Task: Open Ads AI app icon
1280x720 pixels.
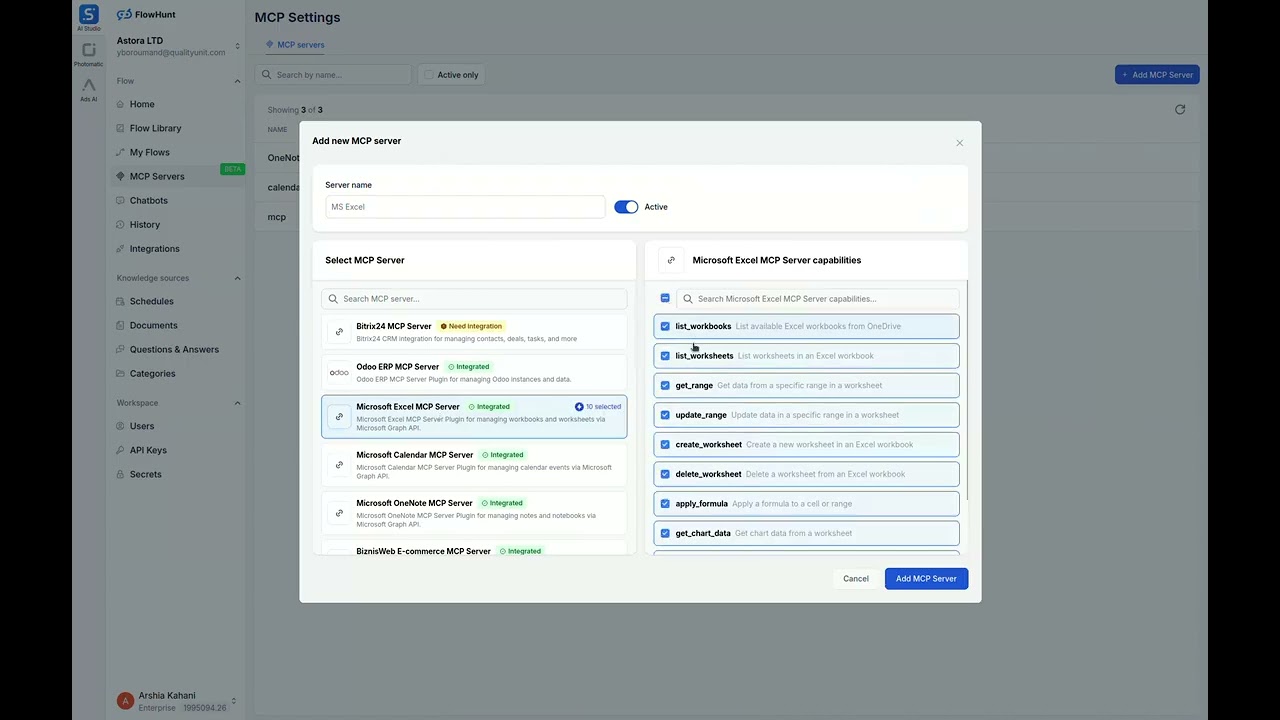Action: pyautogui.click(x=89, y=85)
